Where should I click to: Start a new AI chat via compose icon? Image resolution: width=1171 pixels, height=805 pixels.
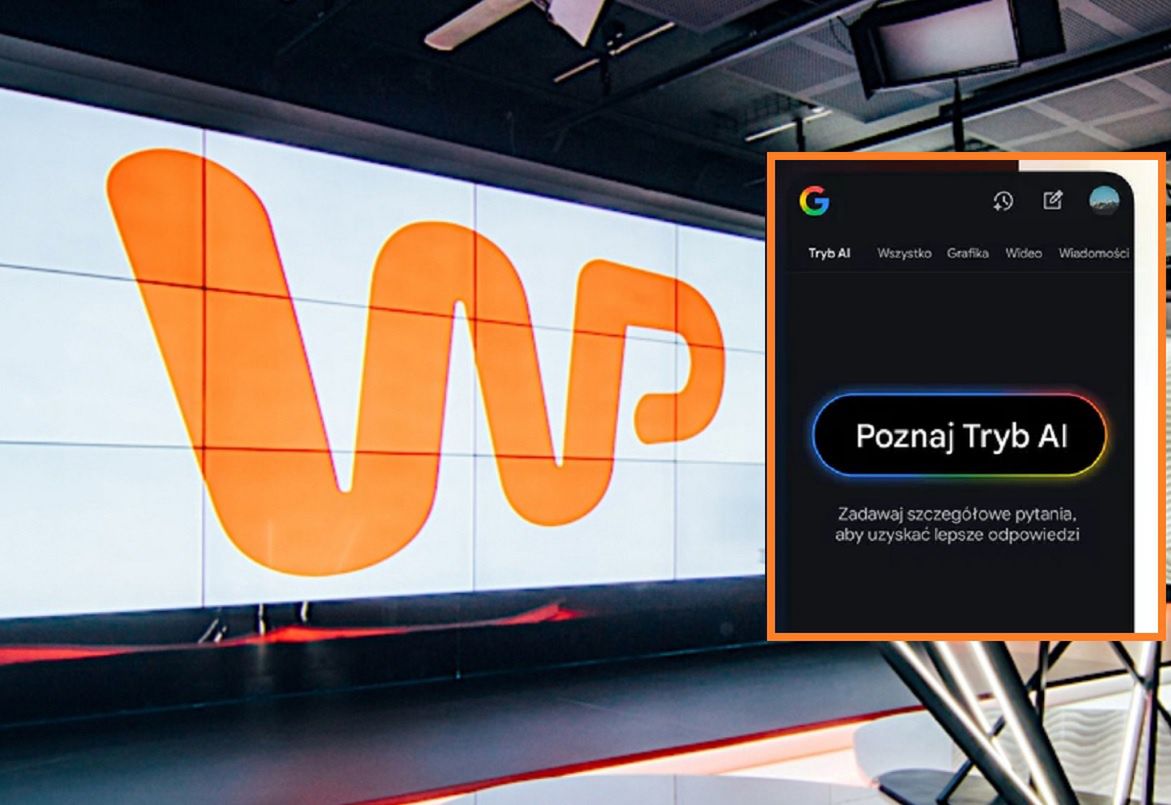1053,201
